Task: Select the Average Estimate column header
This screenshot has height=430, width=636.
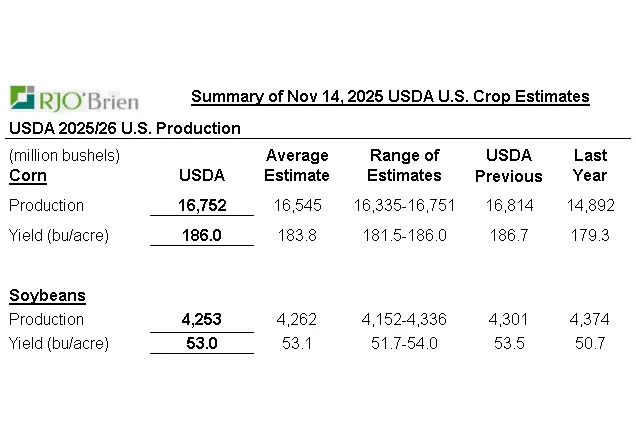Action: point(297,165)
